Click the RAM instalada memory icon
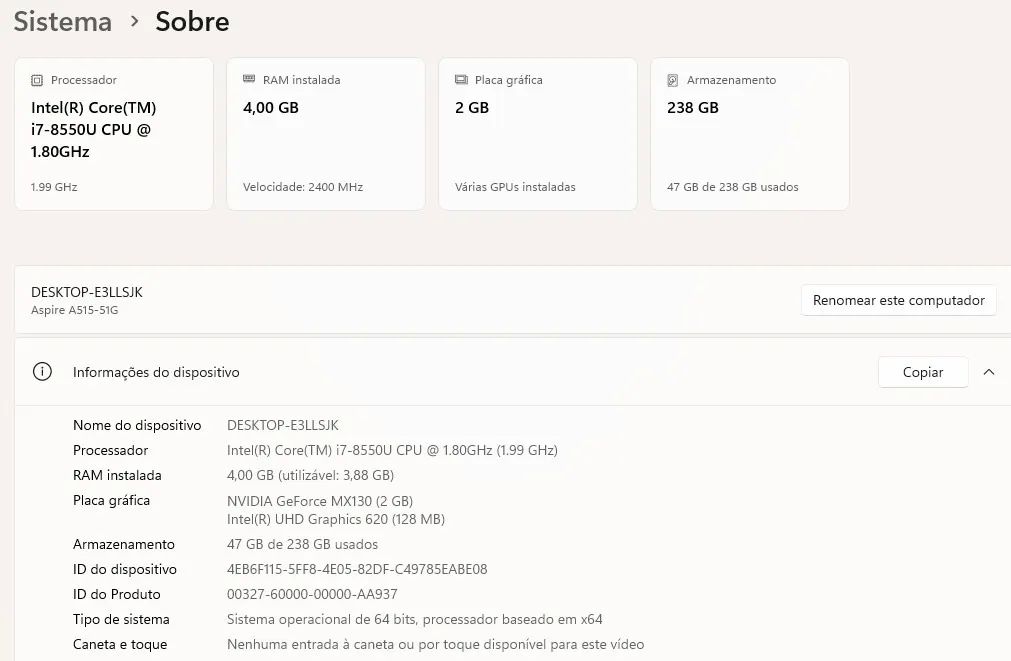The width and height of the screenshot is (1011, 661). click(x=249, y=79)
